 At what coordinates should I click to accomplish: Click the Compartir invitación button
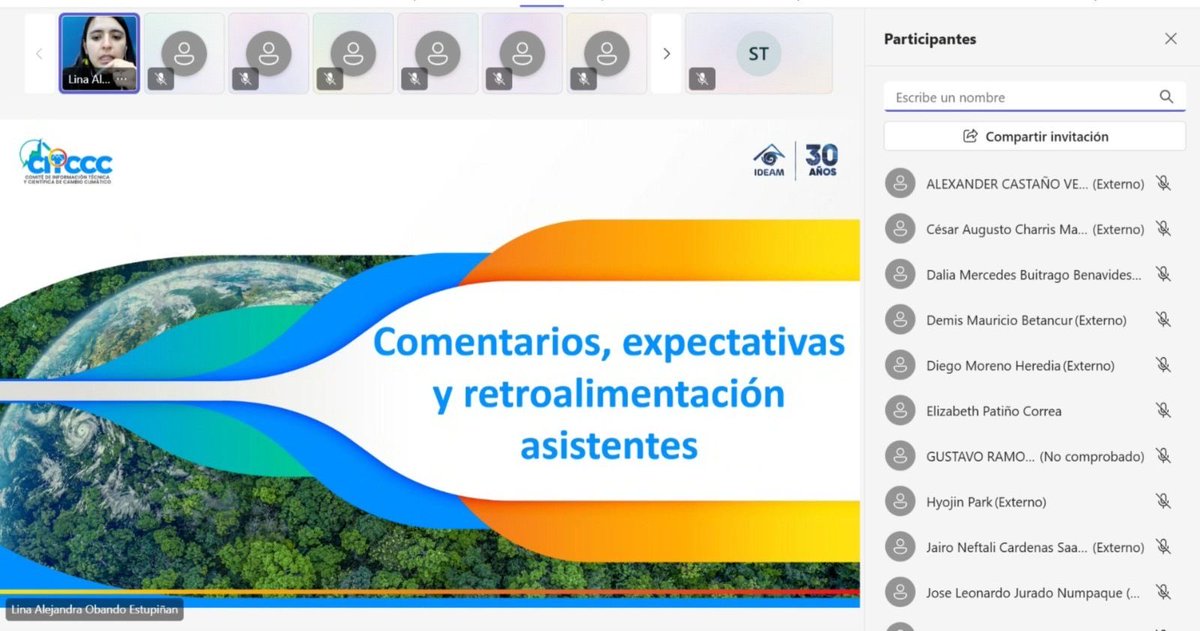tap(1034, 135)
